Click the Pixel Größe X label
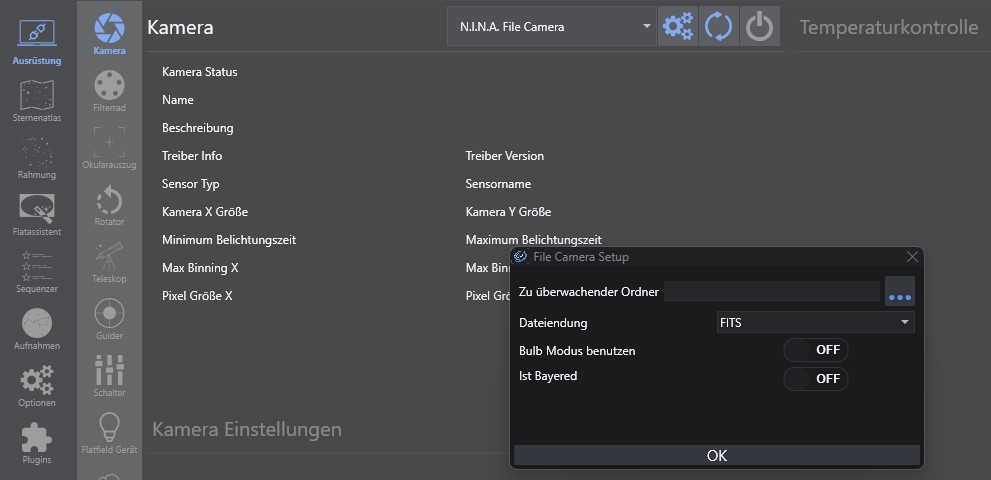The image size is (991, 480). pyautogui.click(x=197, y=296)
